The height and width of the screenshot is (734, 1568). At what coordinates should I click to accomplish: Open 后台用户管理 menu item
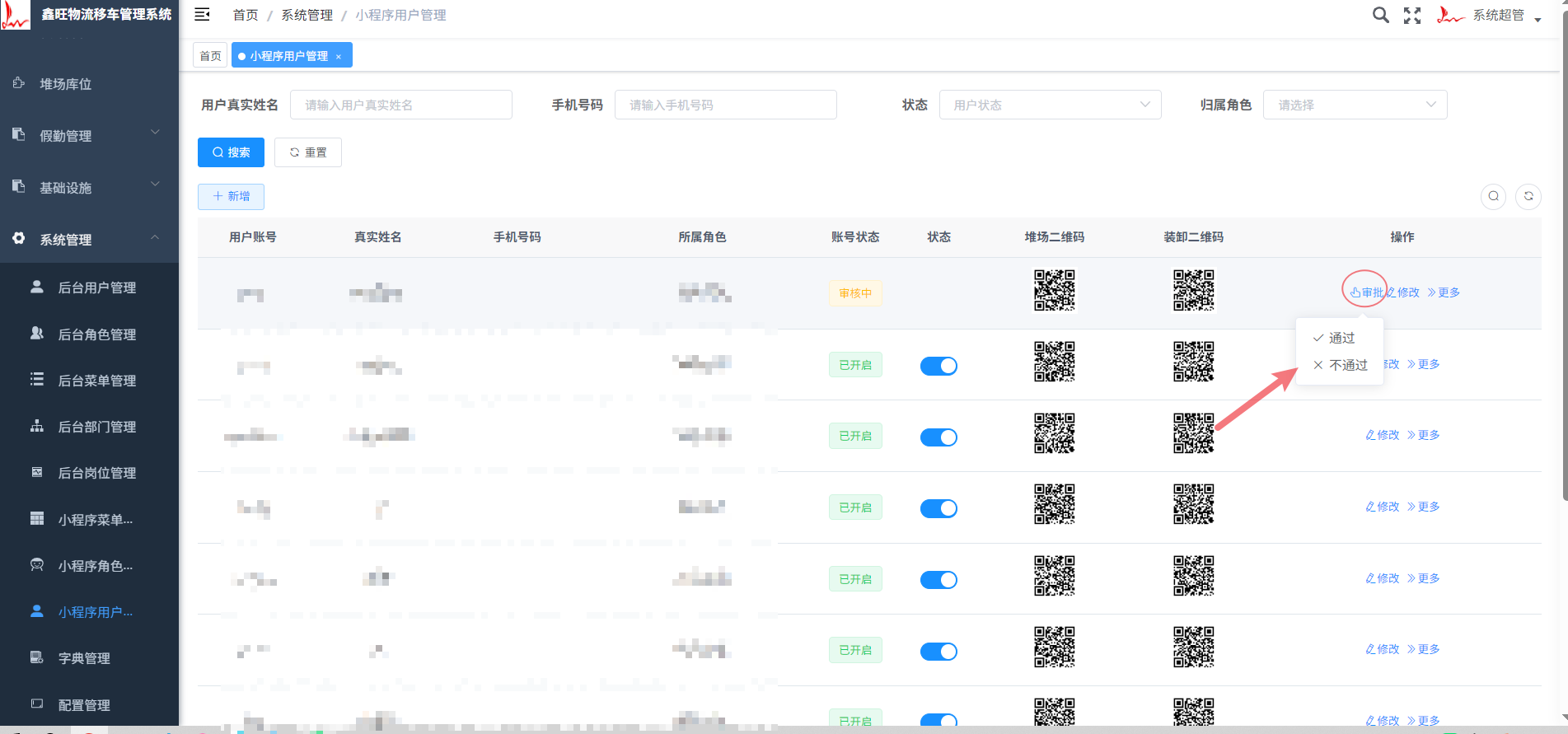(89, 288)
